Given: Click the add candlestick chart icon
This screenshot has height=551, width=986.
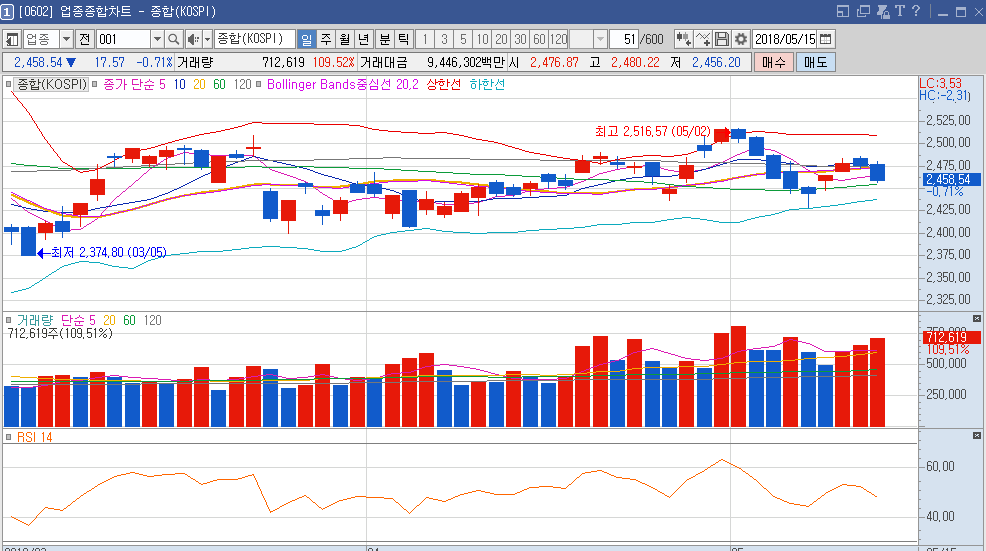Looking at the screenshot, I should coord(684,39).
